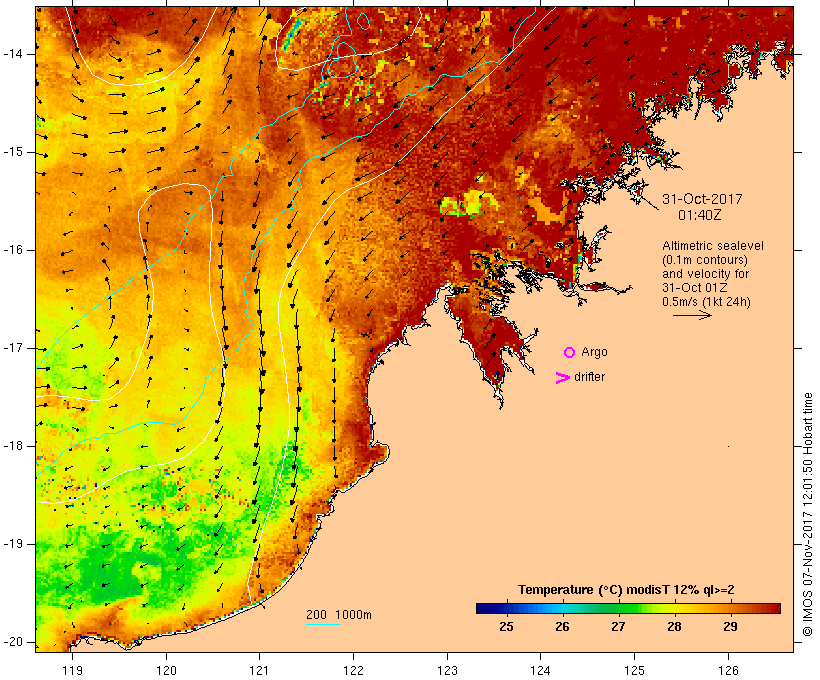Click the '124' longitude axis label
Screen dimensions: 820x680
[541, 670]
